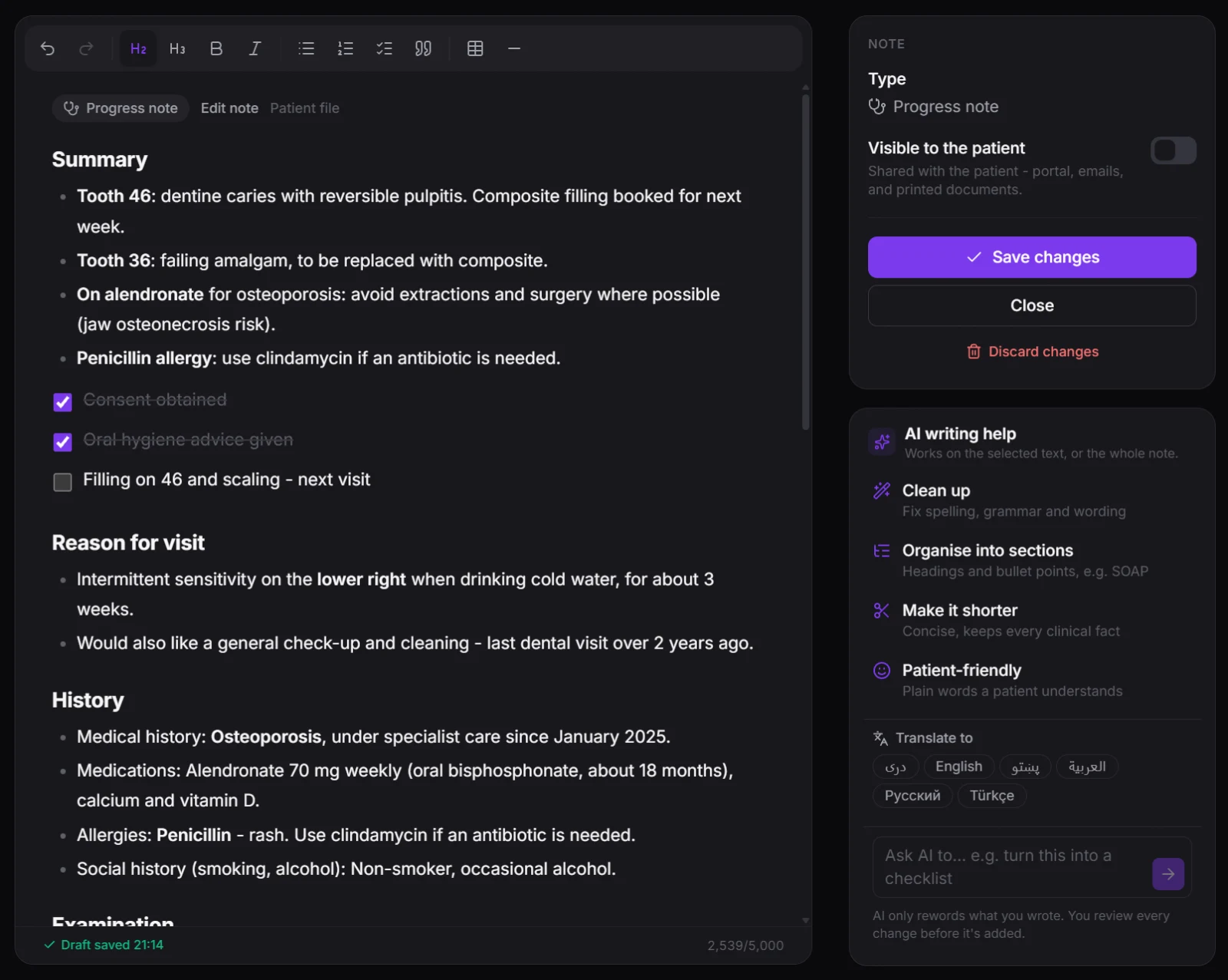Translate the note to Русский
The width and height of the screenshot is (1228, 980).
coord(913,796)
